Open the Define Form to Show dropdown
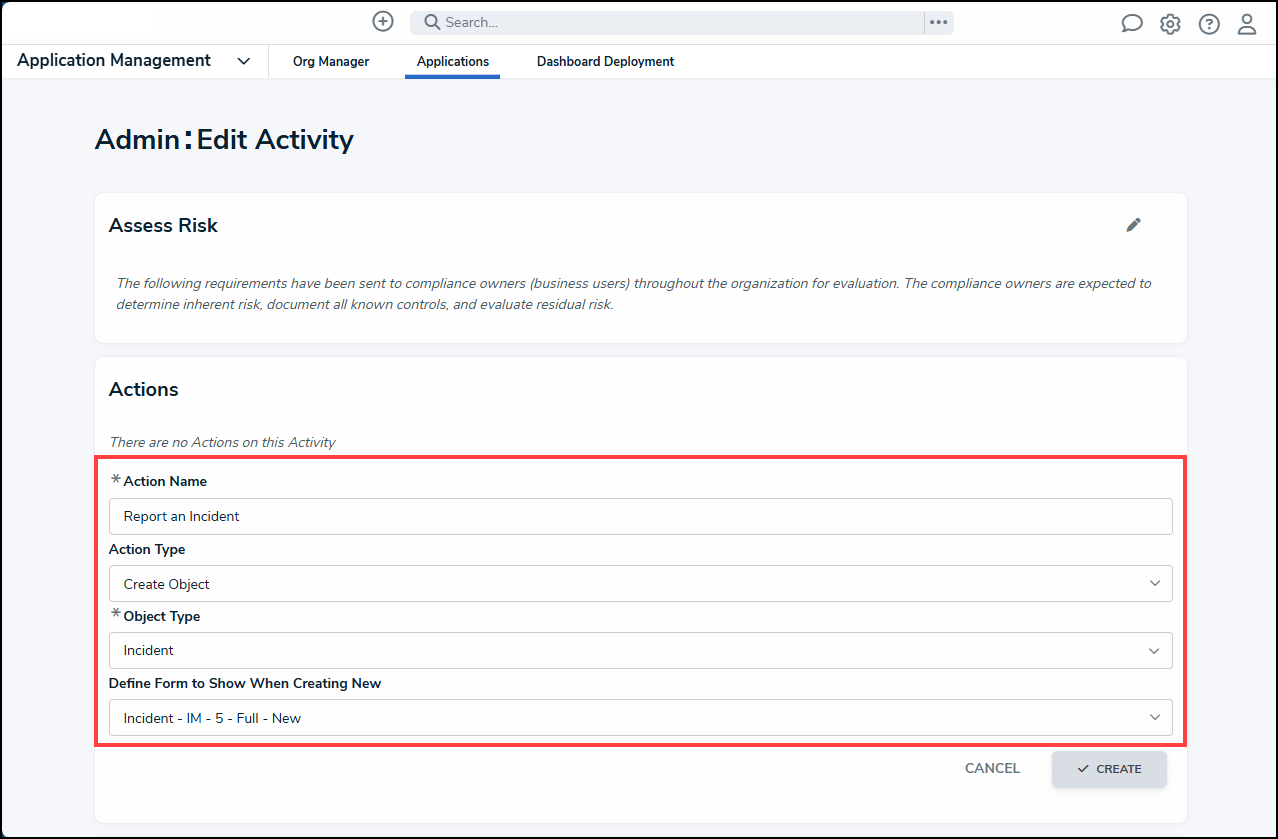This screenshot has height=839, width=1278. (x=640, y=718)
